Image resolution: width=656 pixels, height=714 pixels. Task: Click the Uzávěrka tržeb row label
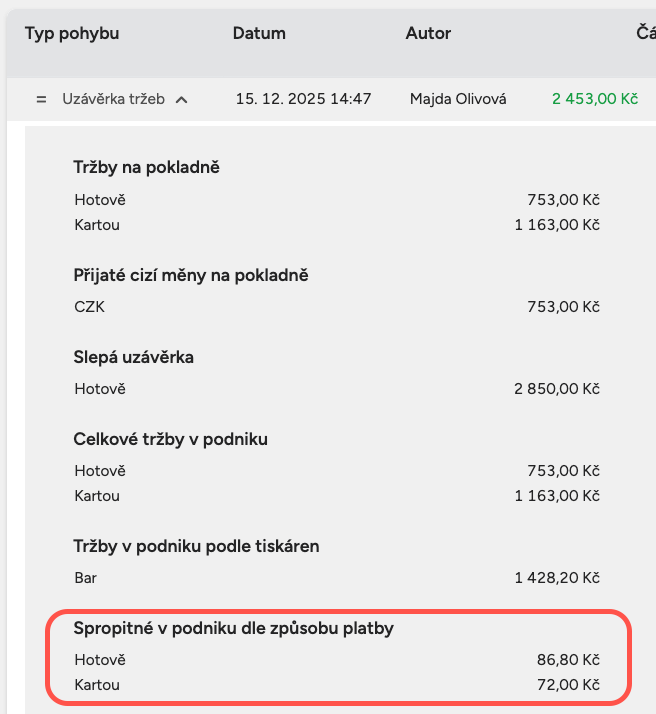(x=113, y=99)
